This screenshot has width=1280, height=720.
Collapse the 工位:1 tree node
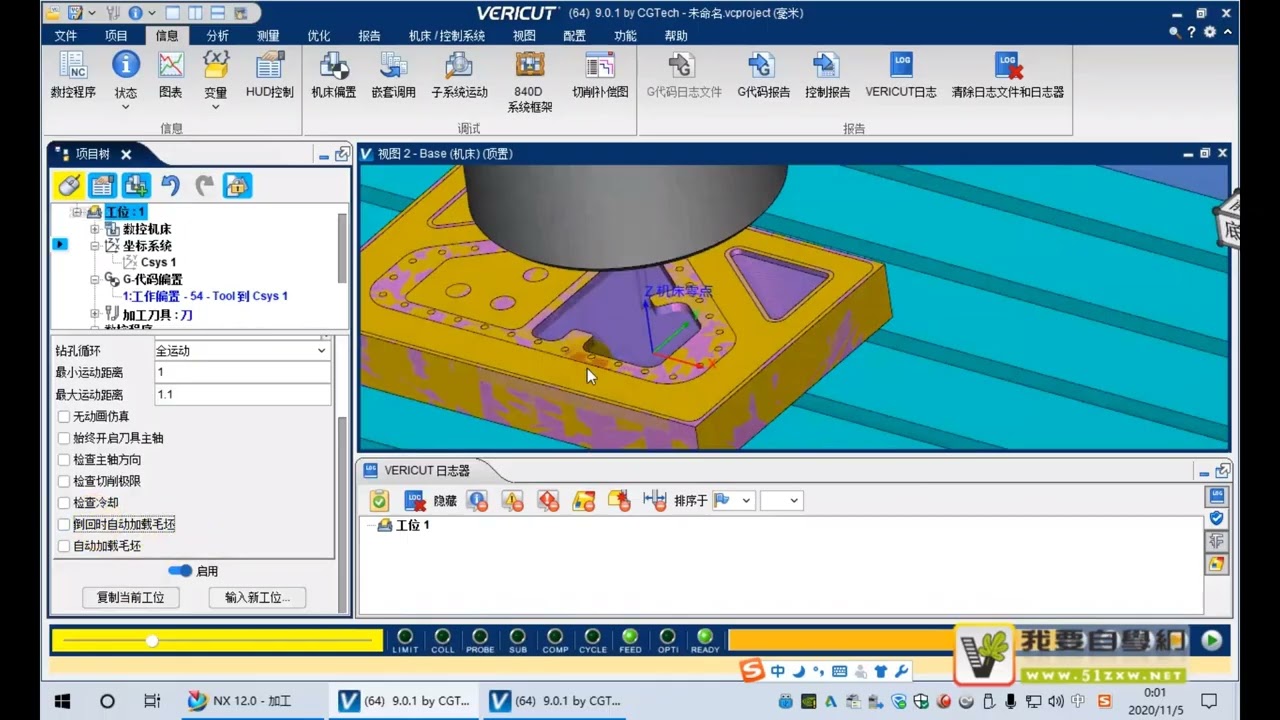[x=77, y=212]
